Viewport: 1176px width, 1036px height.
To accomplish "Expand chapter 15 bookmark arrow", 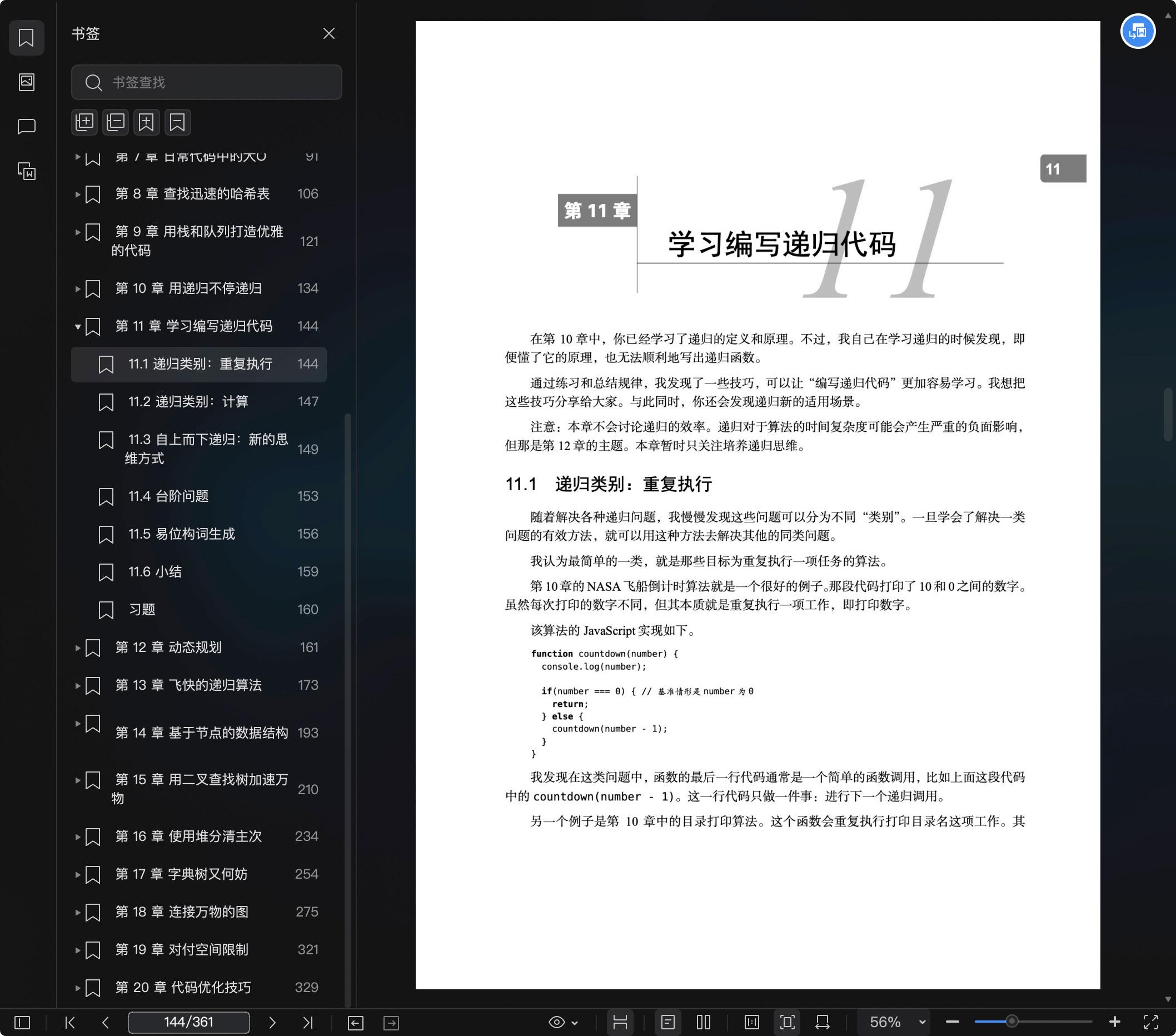I will (78, 780).
